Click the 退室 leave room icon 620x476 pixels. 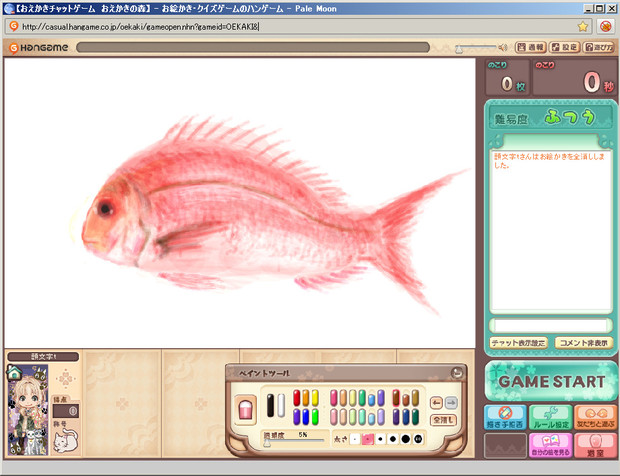pos(596,446)
